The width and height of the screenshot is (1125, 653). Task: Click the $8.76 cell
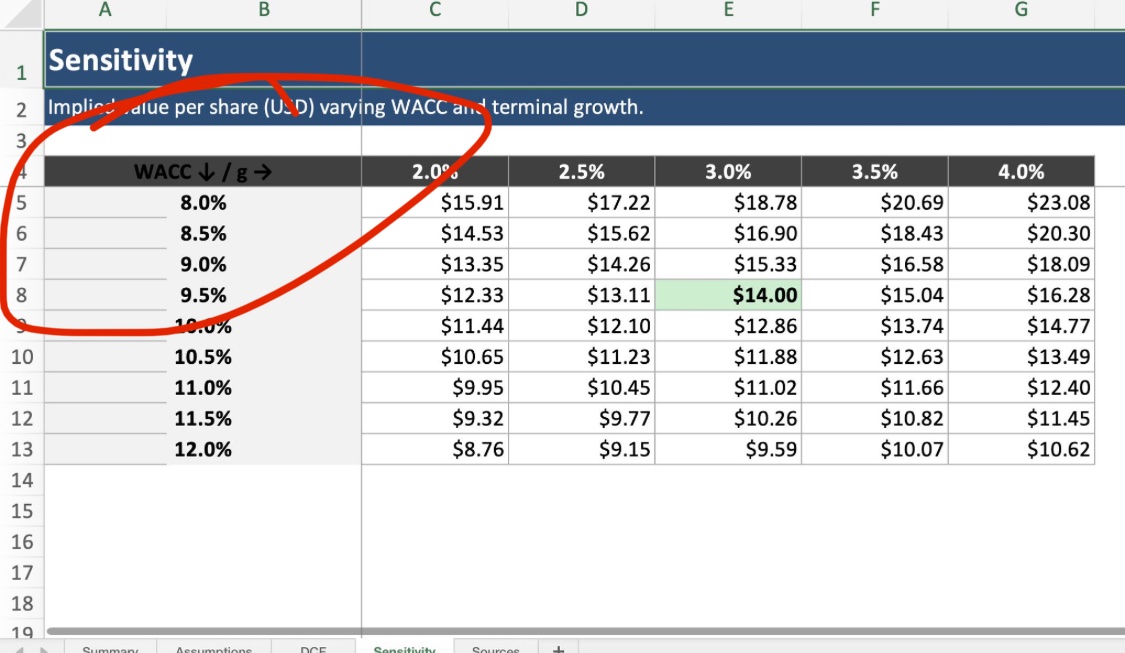point(435,449)
